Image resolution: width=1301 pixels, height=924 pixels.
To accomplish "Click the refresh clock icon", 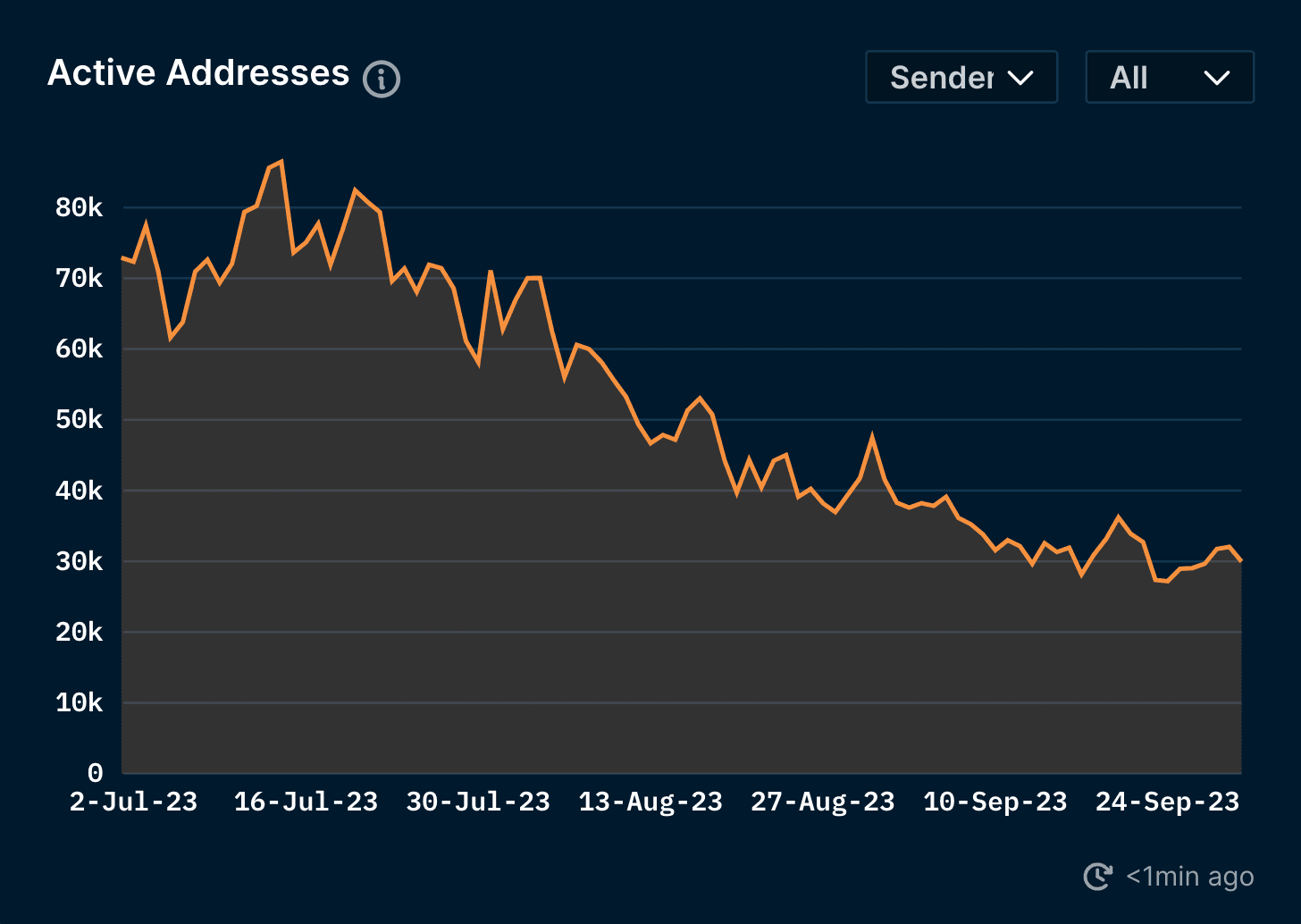I will click(1097, 877).
